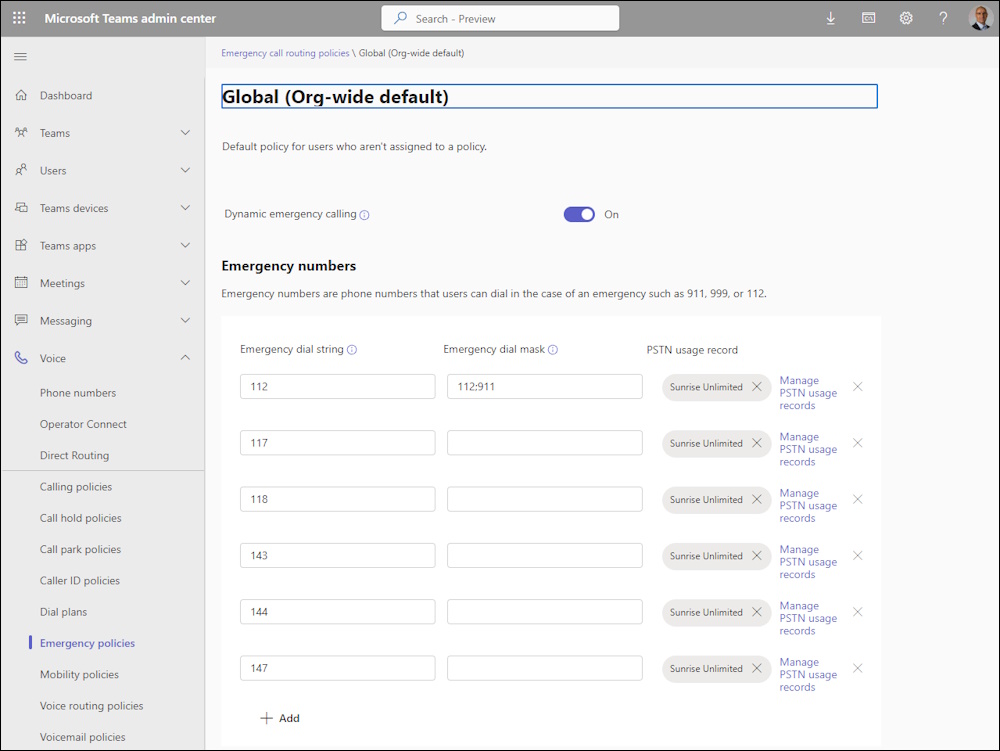
Task: Click the download icon in header
Action: (830, 18)
